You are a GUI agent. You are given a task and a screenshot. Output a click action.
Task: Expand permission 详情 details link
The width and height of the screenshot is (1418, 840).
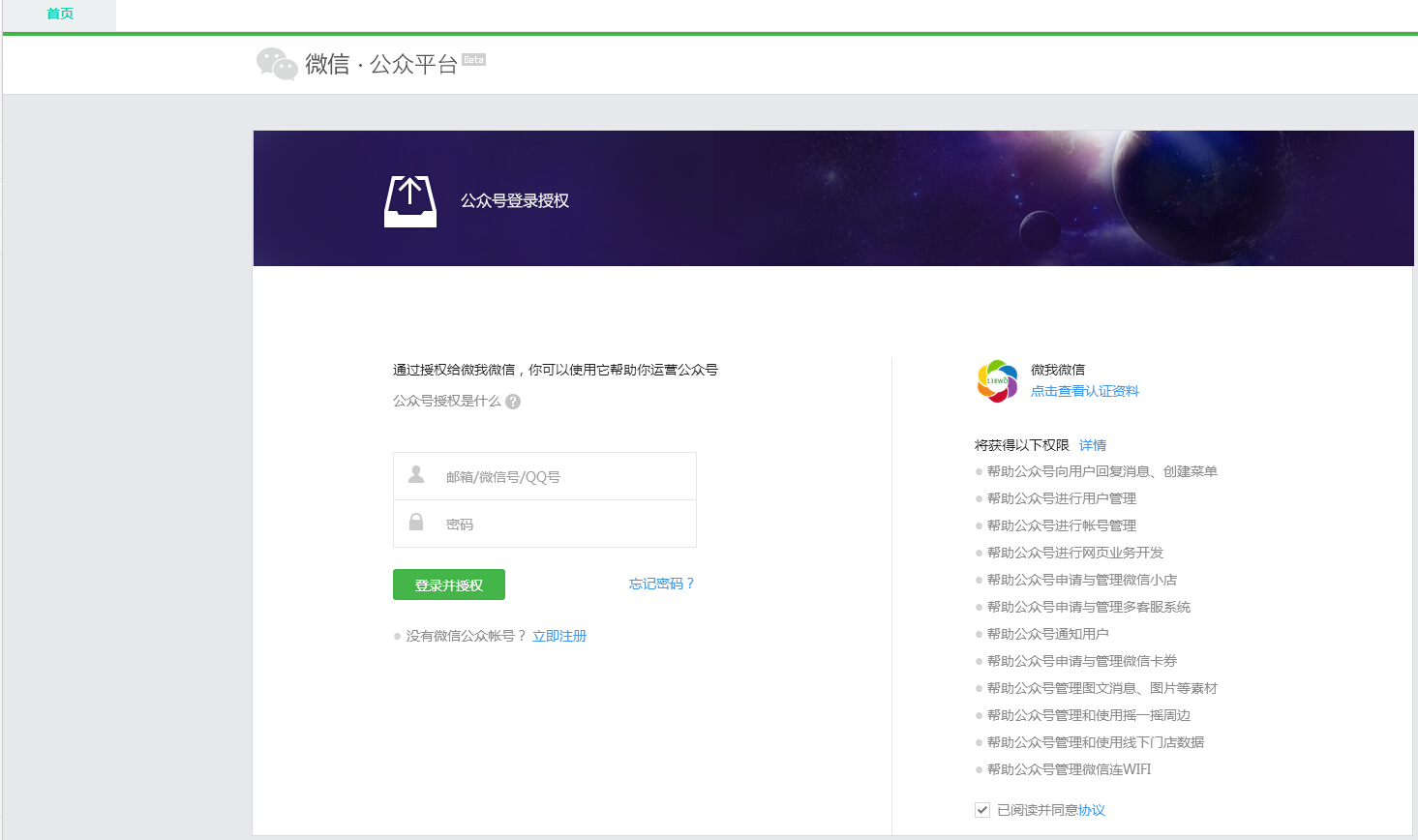click(1093, 445)
